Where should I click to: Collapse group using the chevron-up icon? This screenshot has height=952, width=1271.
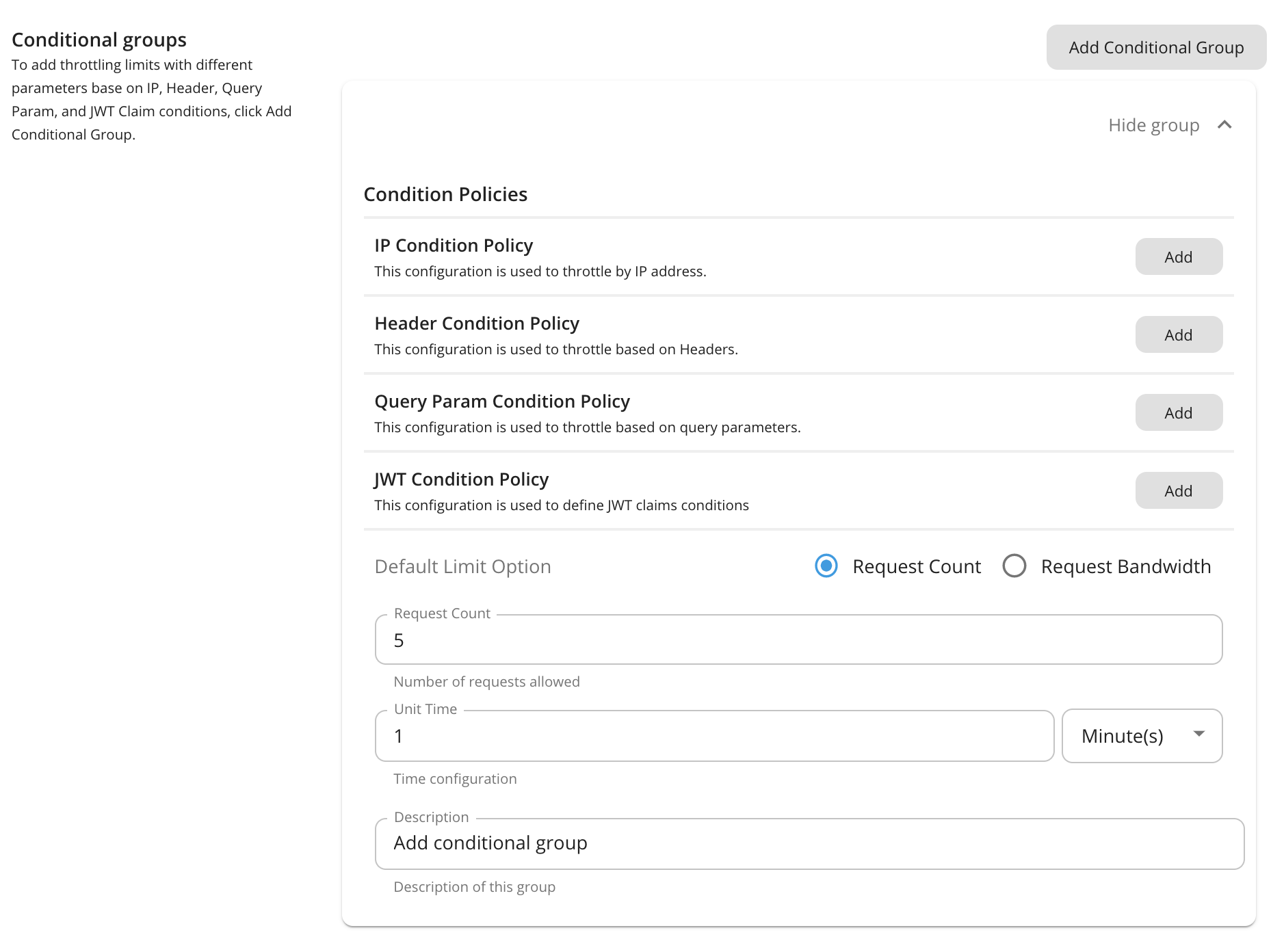1224,124
